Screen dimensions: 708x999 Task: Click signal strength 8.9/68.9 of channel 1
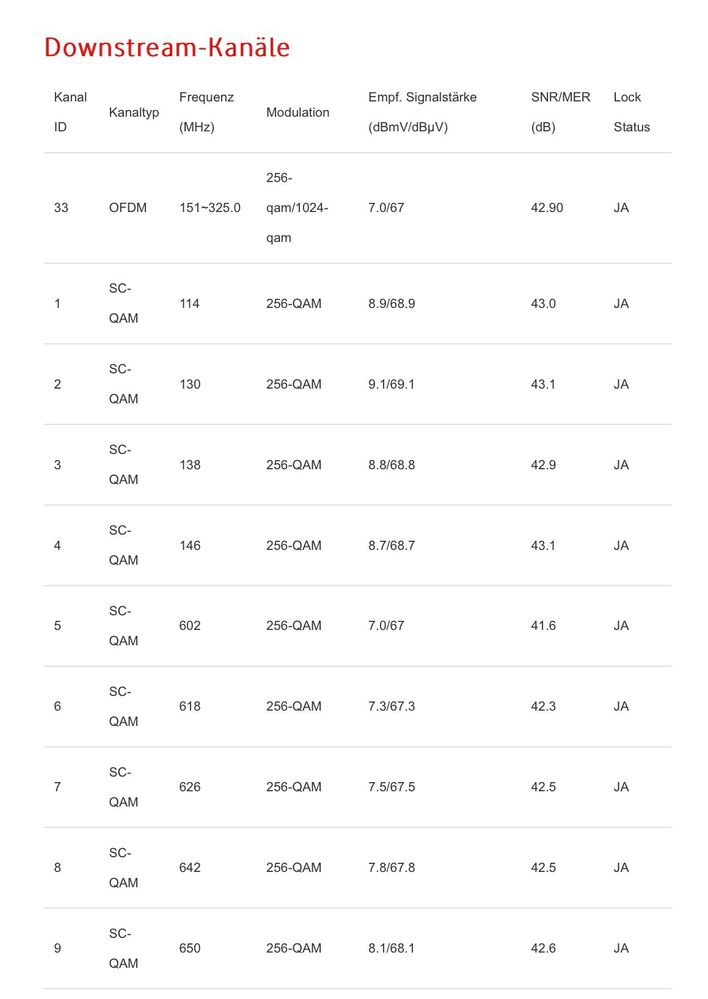tap(391, 304)
